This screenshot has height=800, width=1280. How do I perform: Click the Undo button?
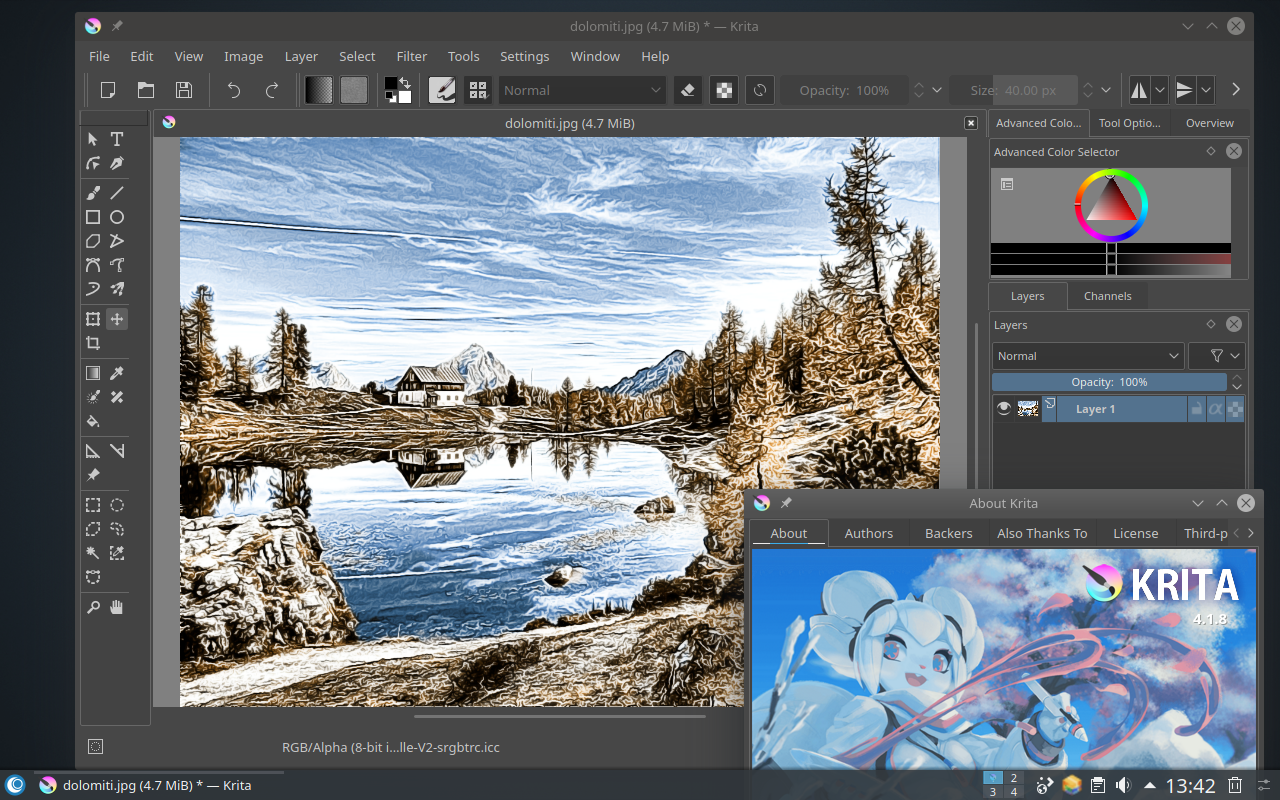point(234,90)
